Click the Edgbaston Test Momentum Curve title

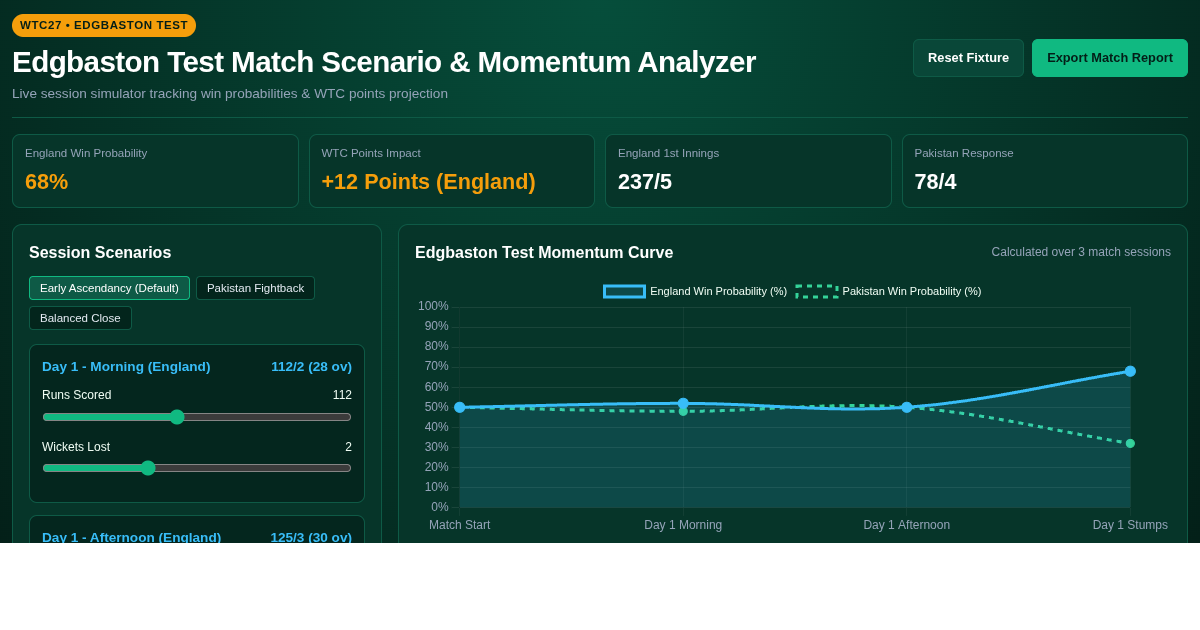pos(544,253)
